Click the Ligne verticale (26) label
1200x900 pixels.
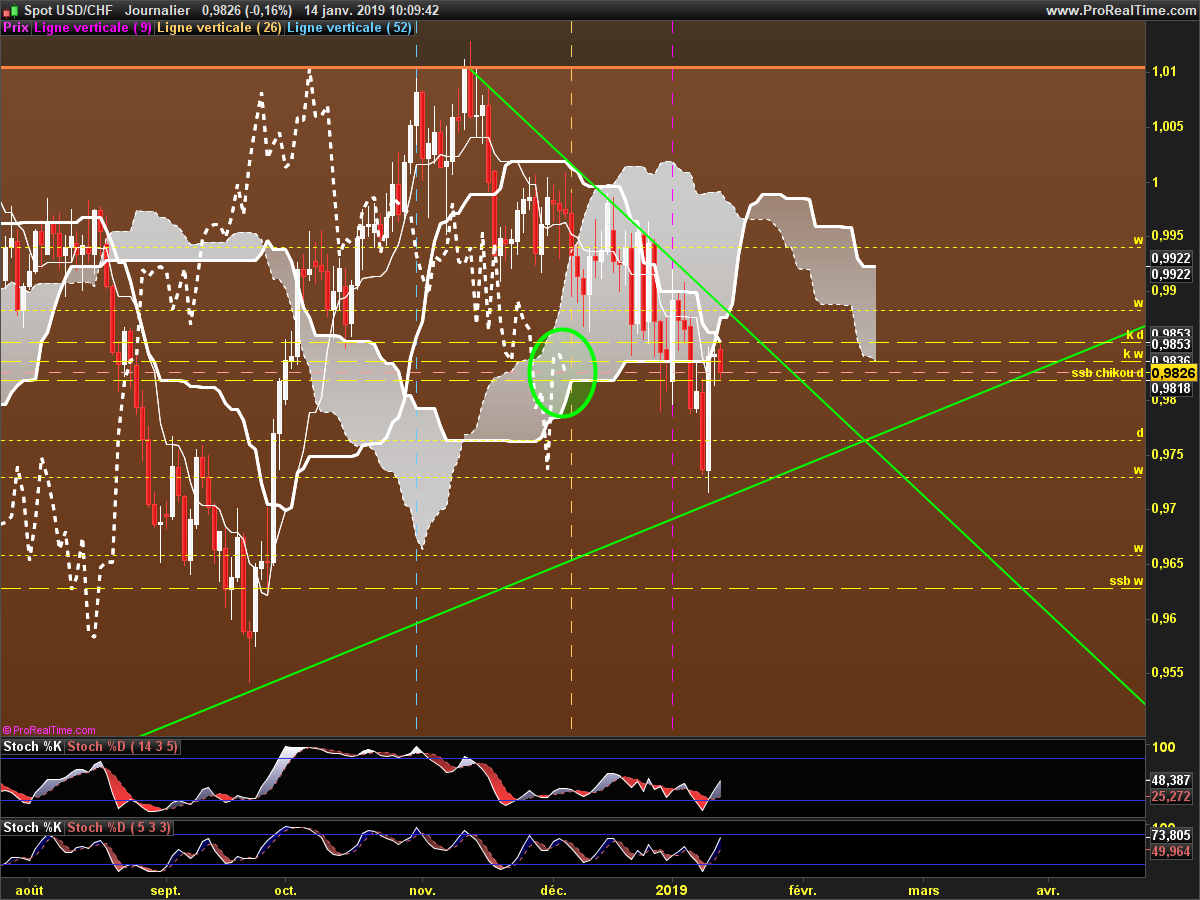click(219, 28)
